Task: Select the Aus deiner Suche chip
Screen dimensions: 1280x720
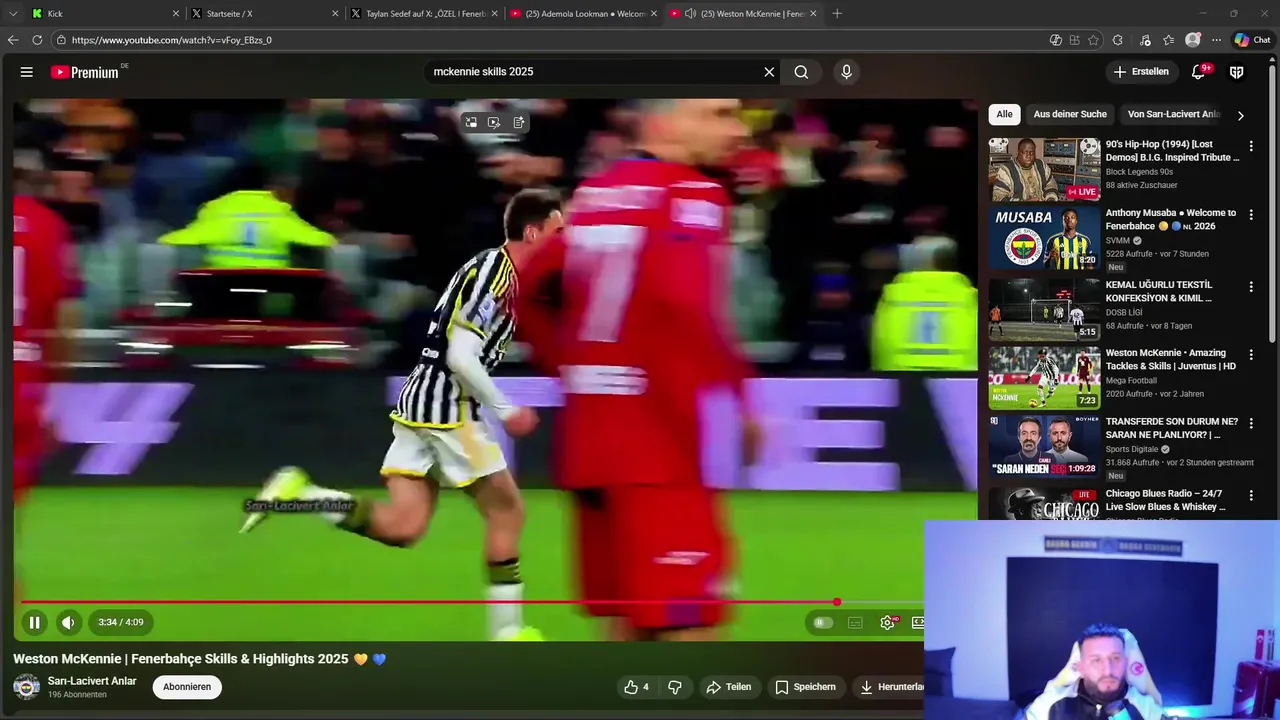Action: (x=1070, y=114)
